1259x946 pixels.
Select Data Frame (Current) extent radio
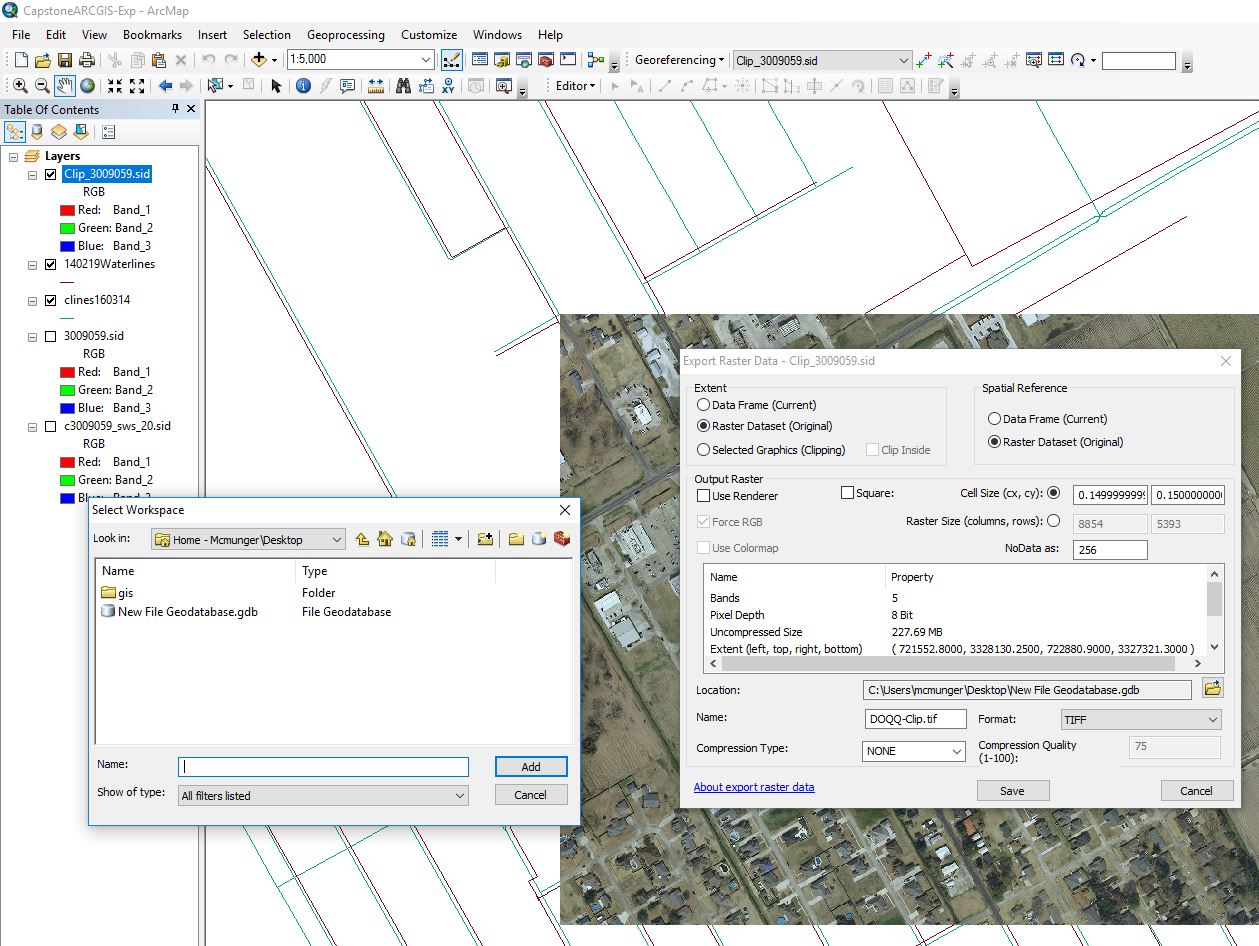(704, 405)
